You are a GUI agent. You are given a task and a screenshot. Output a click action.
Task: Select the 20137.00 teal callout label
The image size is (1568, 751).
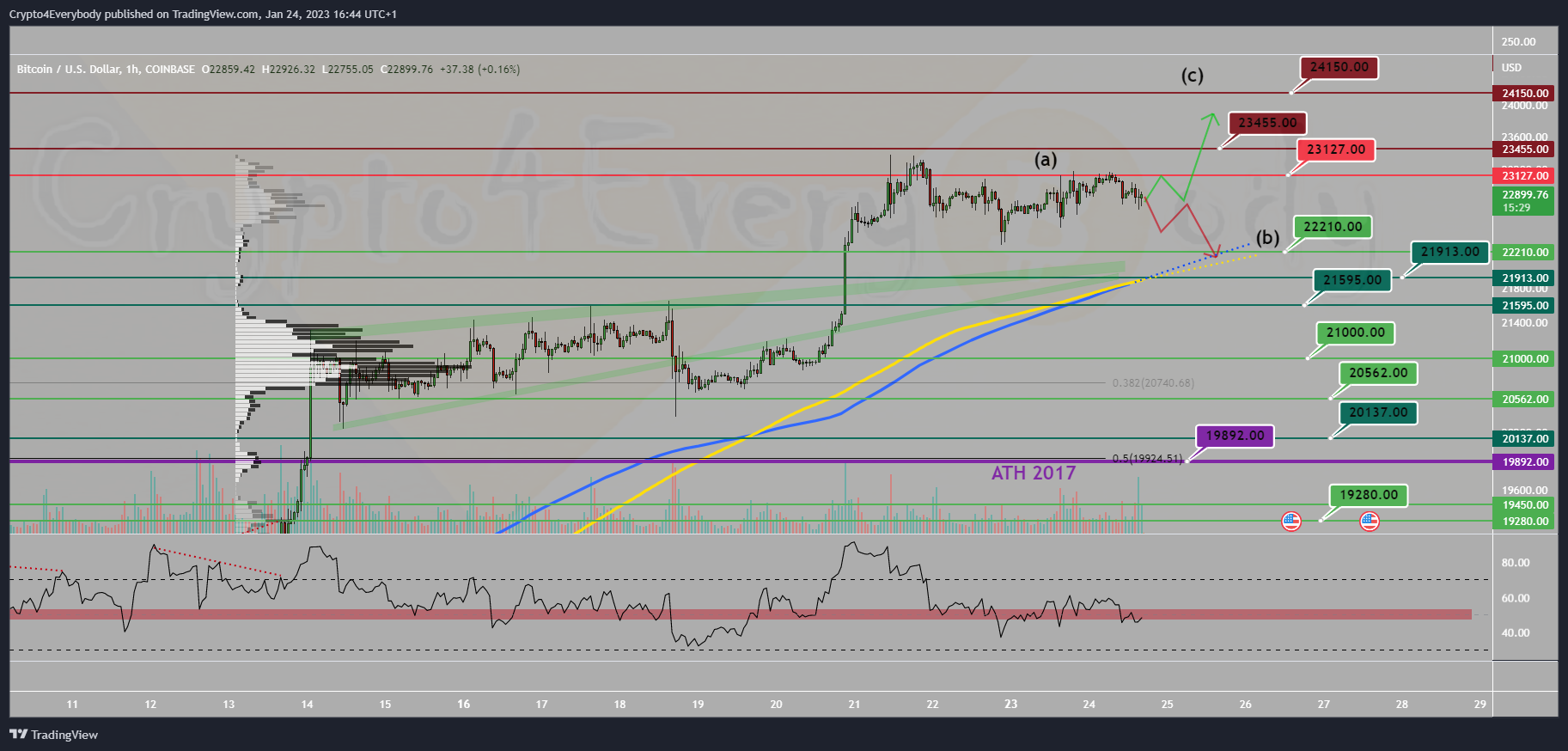coord(1378,412)
